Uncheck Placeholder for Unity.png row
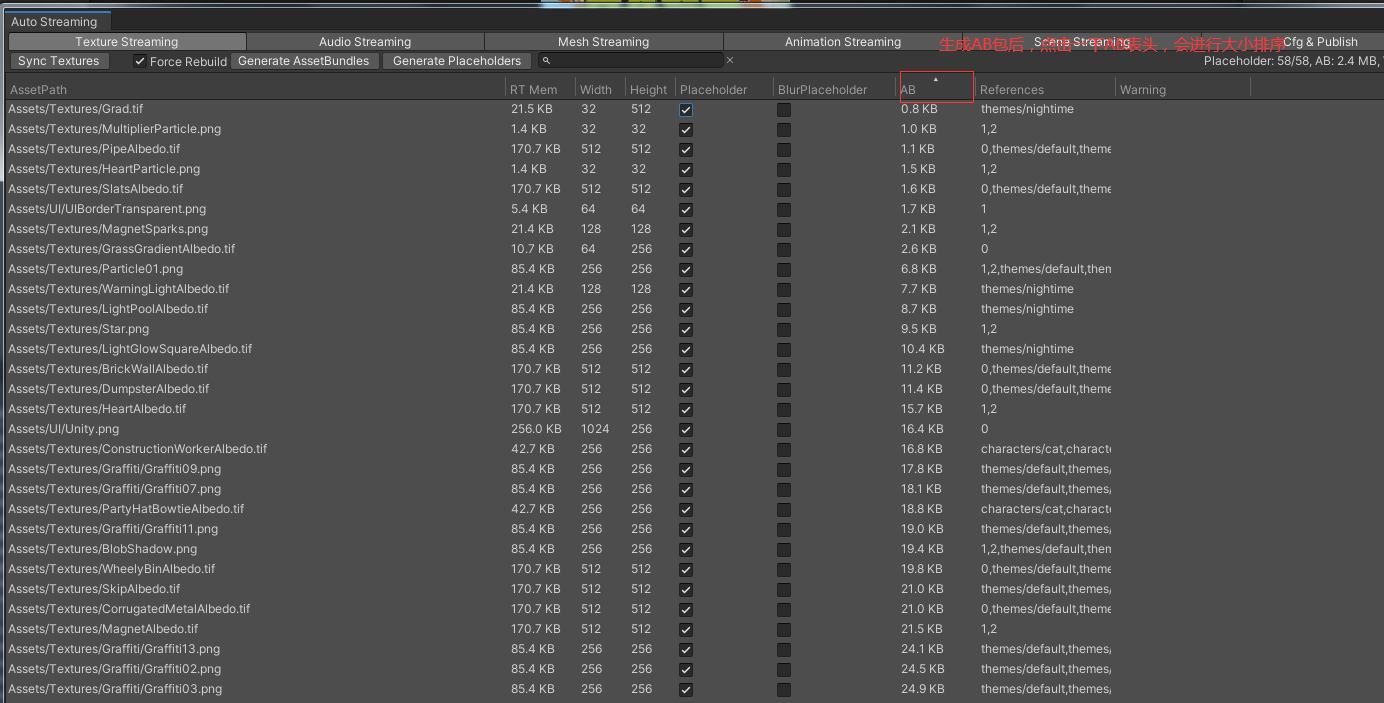 (686, 429)
